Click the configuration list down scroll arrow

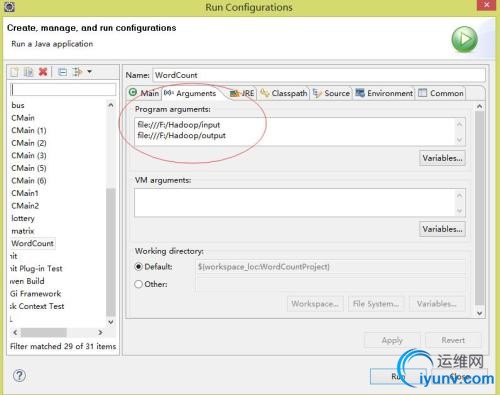coord(111,322)
